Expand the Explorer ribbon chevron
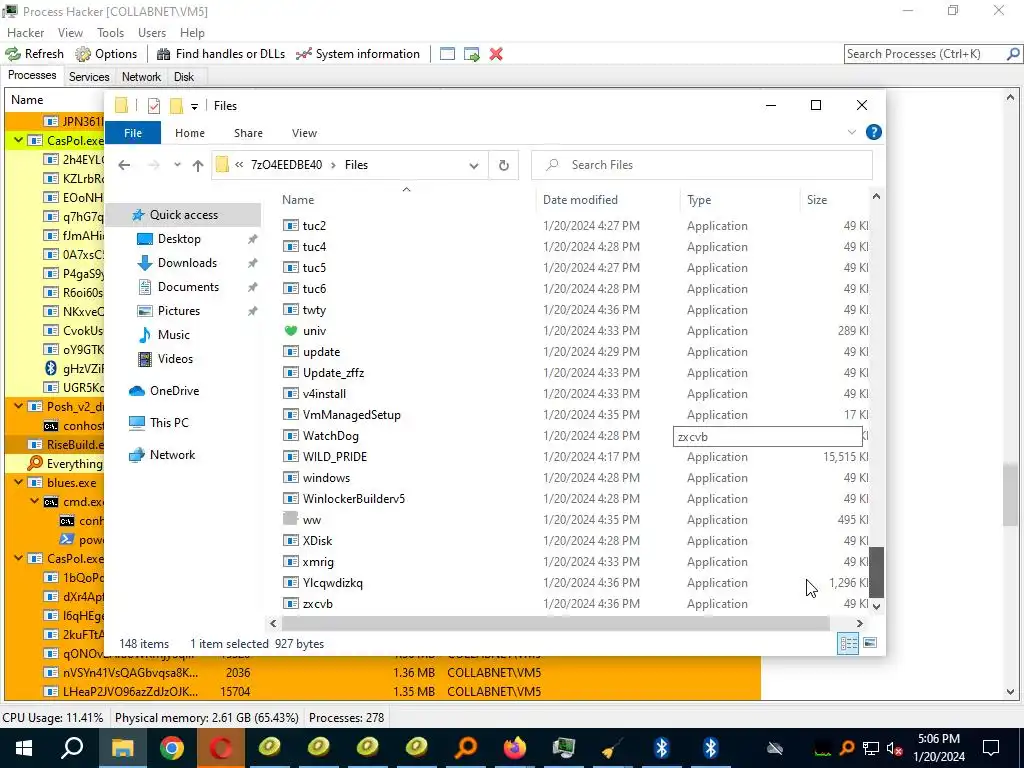The height and width of the screenshot is (768, 1024). [852, 133]
